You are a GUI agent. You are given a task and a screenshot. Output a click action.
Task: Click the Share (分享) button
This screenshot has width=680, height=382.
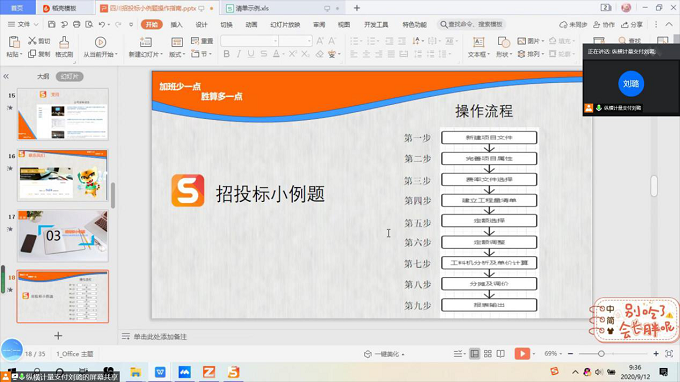tap(632, 24)
